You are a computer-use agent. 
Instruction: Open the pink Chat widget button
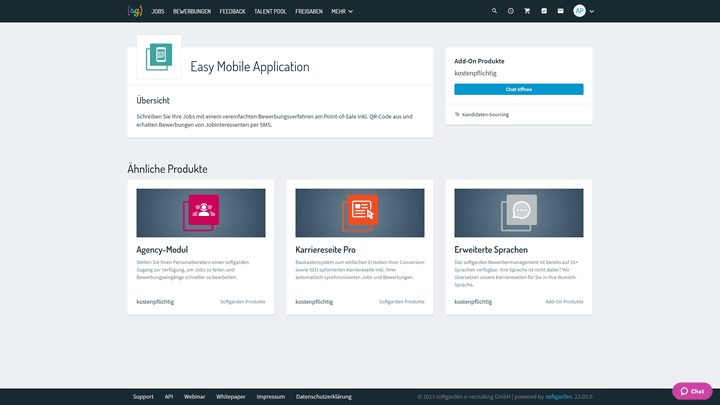(x=692, y=391)
